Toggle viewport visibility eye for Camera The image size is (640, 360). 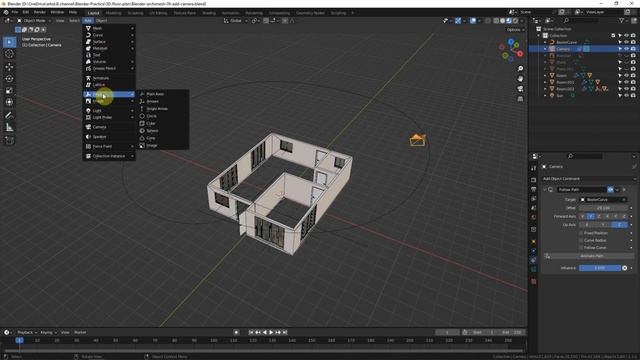(x=627, y=49)
